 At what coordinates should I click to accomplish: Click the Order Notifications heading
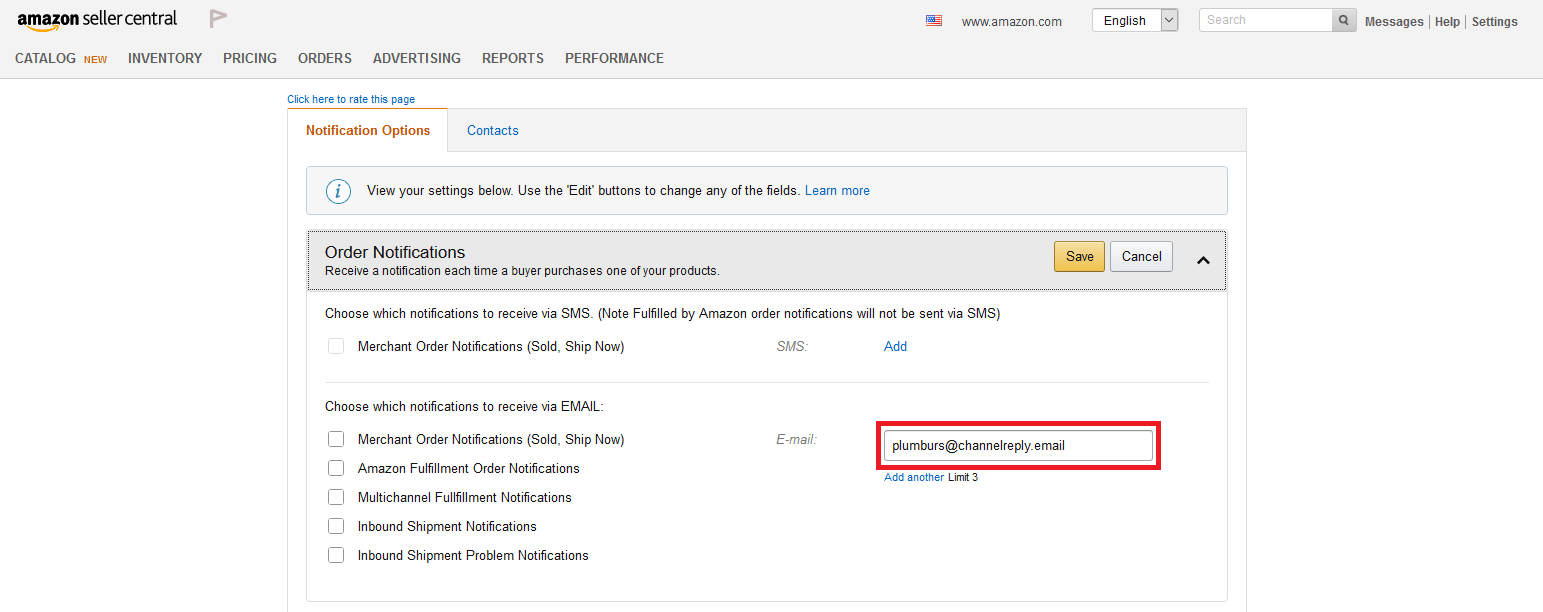point(395,252)
